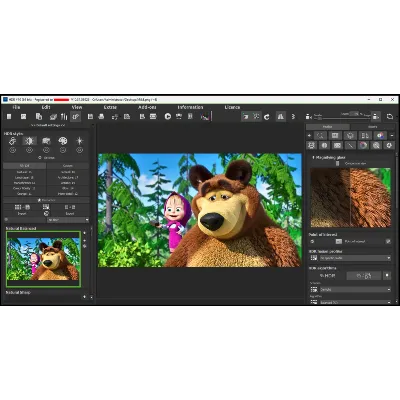Open the histogram icon in the toolbar
400x400 pixels.
point(205,116)
